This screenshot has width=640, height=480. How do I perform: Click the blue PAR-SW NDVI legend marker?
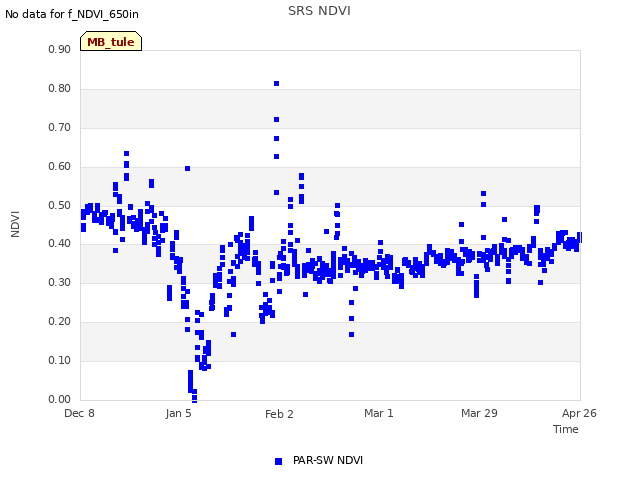coord(278,461)
